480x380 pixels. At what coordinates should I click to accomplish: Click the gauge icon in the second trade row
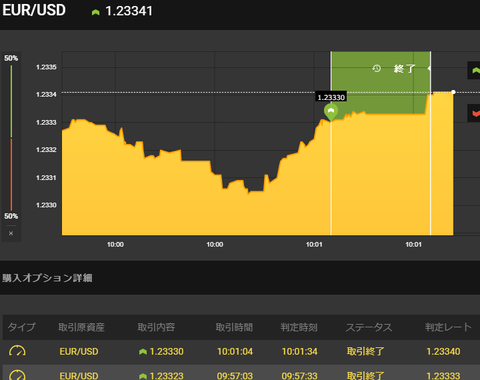(17, 375)
